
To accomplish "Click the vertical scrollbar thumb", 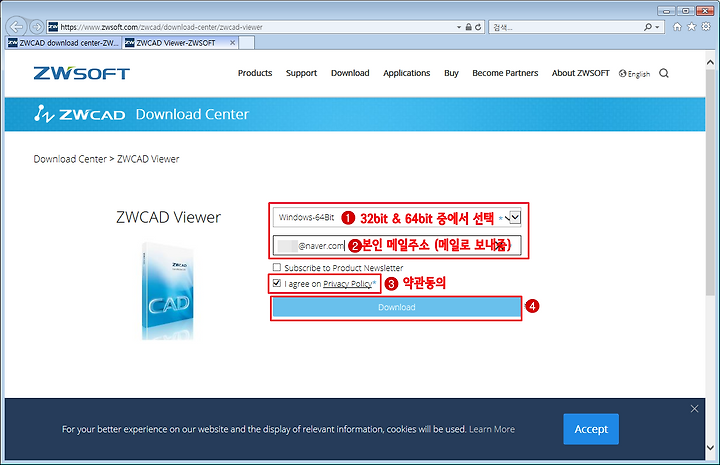I will [x=710, y=183].
